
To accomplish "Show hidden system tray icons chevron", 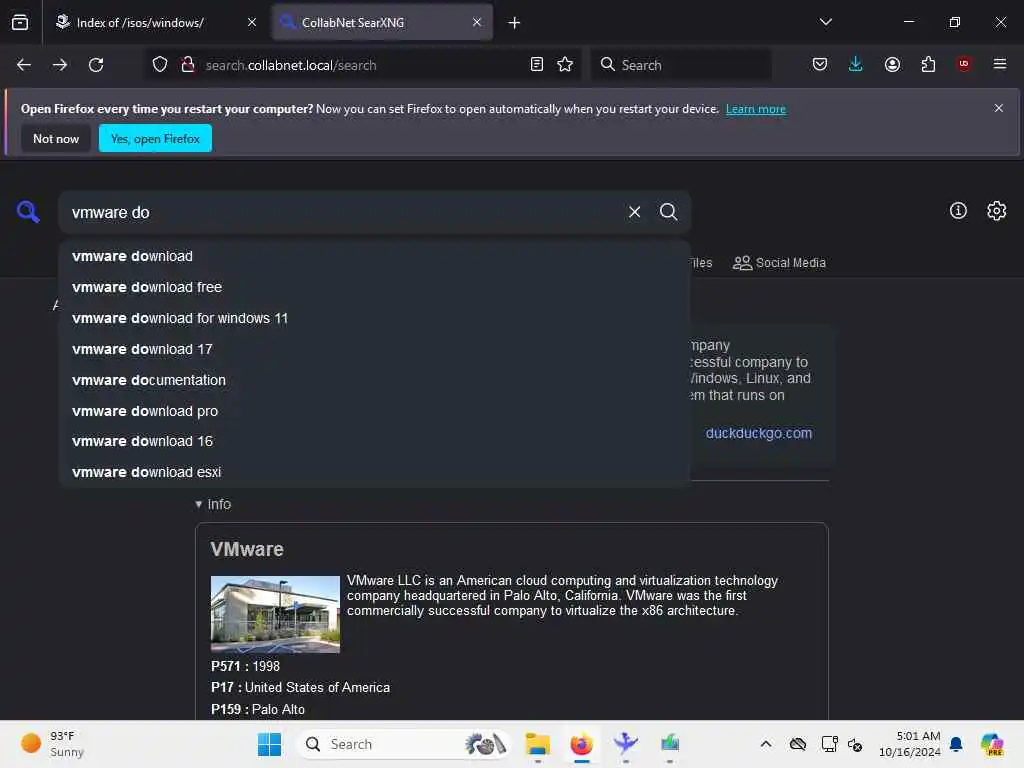I will (766, 744).
